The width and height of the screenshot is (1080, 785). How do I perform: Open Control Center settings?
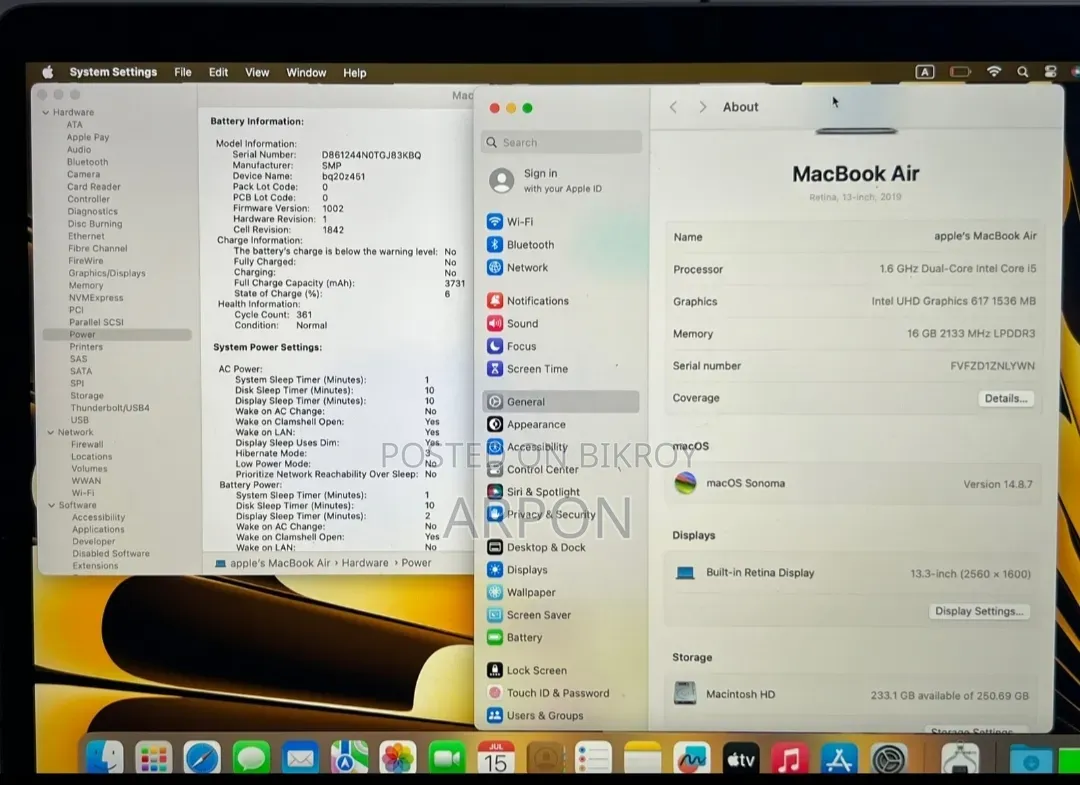point(533,470)
